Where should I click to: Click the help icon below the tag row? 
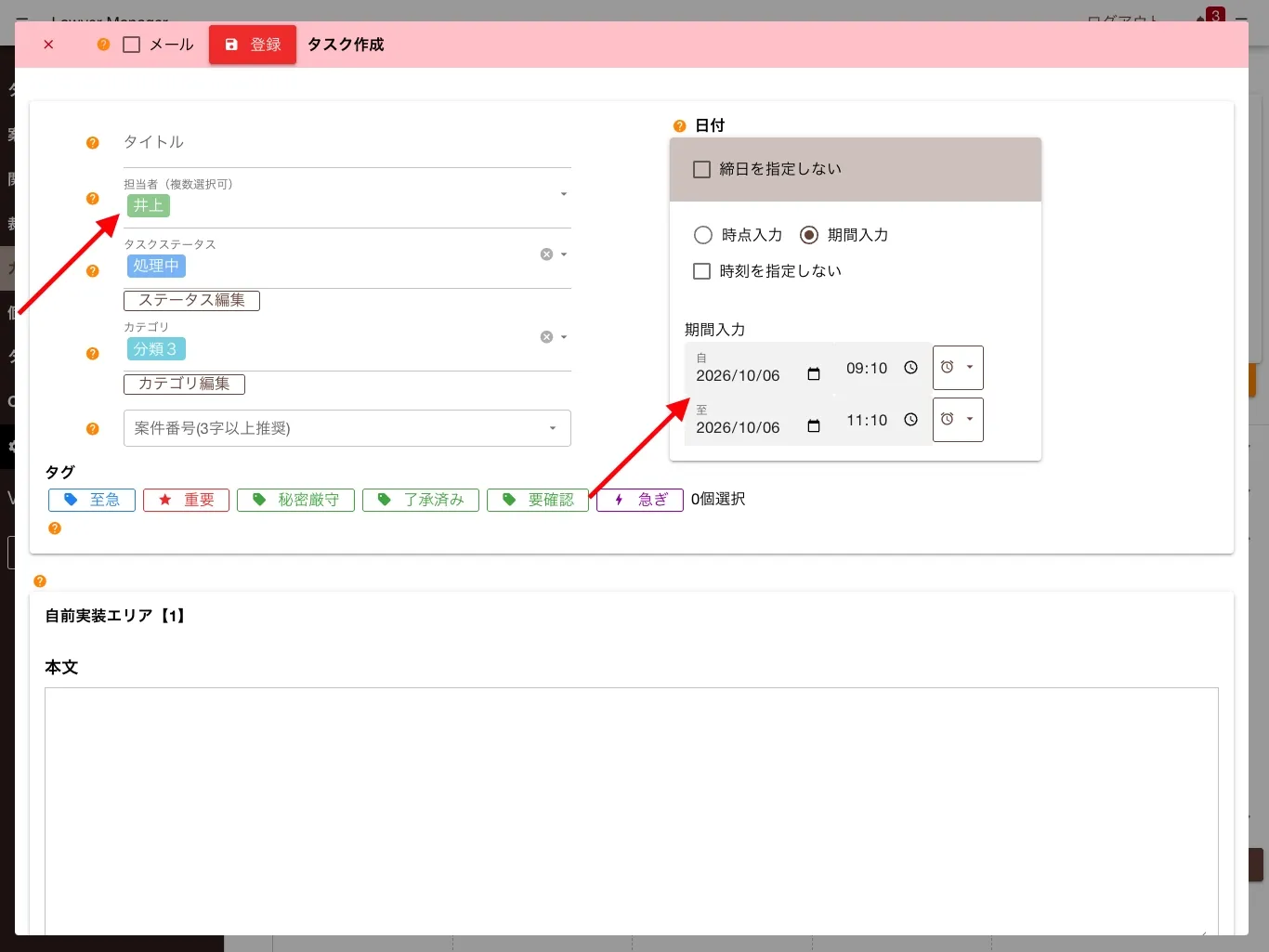(55, 528)
